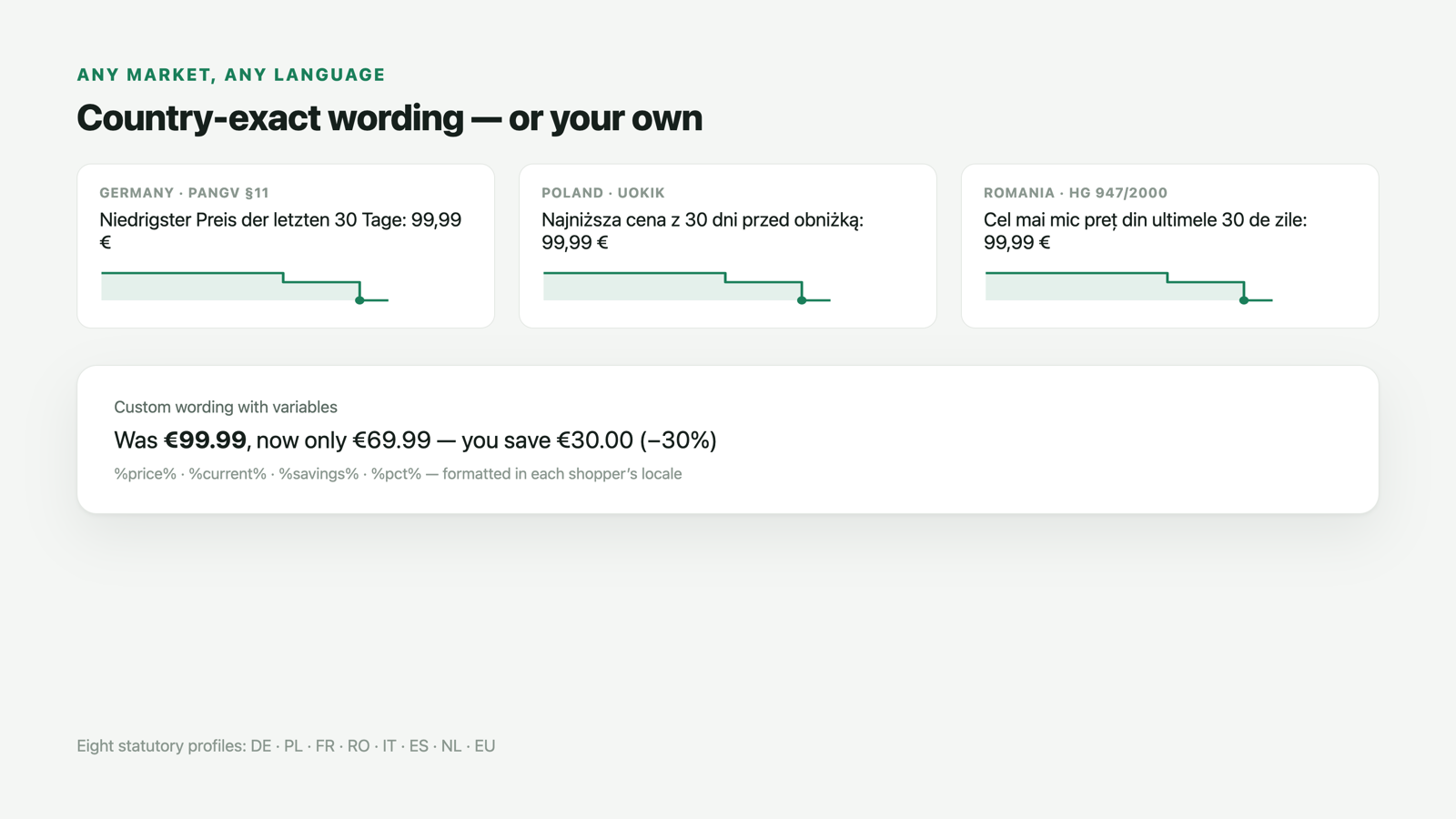
Task: Click the Eight statutory profiles footer text
Action: coord(286,746)
